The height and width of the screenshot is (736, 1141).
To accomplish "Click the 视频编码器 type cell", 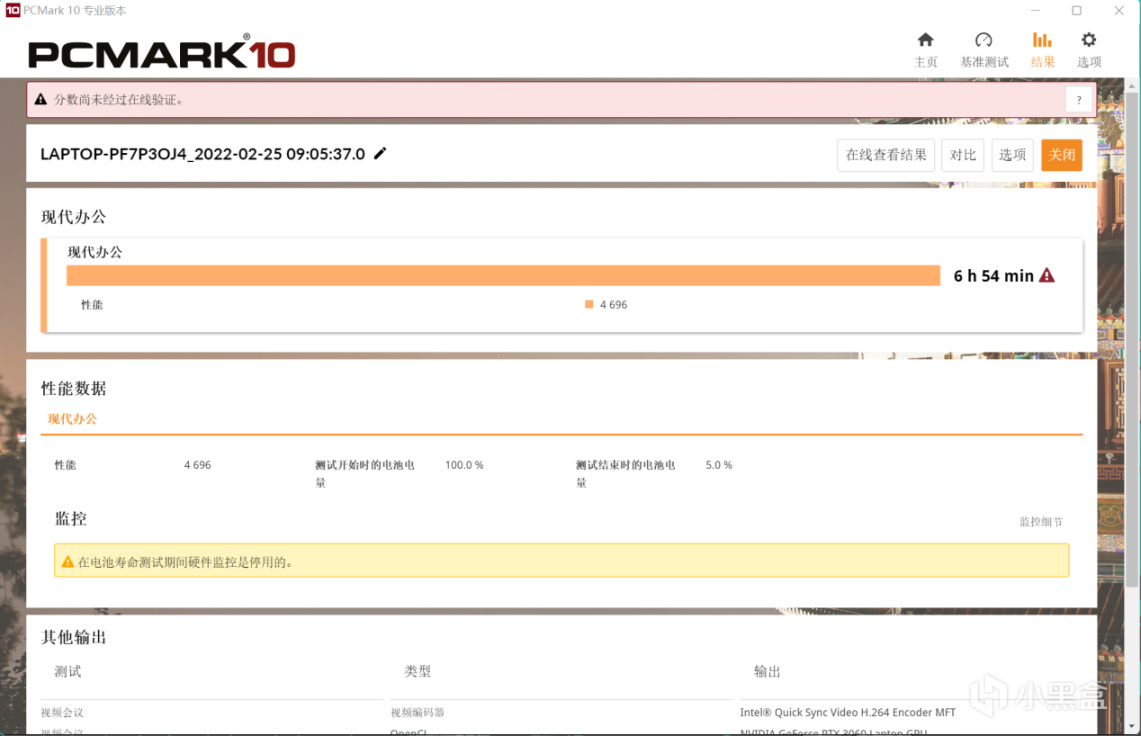I will [417, 712].
